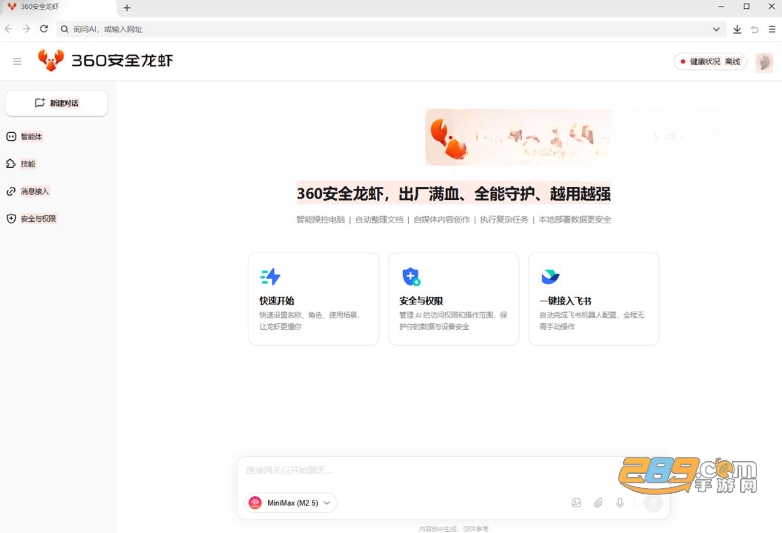Collapse the sidebar with the hamburger icon
Viewport: 782px width, 533px height.
point(17,61)
